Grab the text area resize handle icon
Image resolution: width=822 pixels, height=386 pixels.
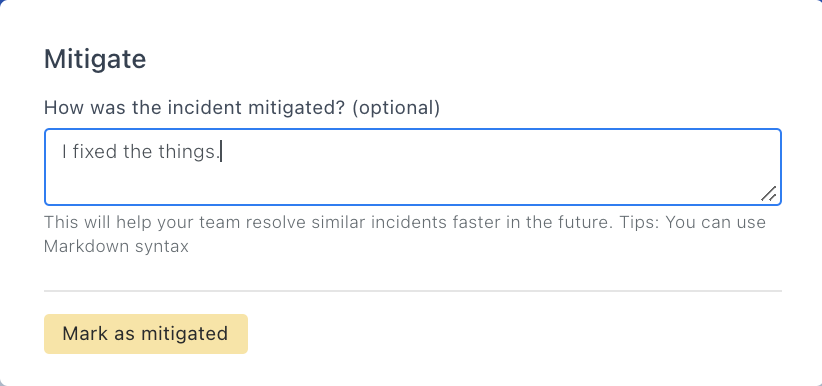(x=769, y=194)
